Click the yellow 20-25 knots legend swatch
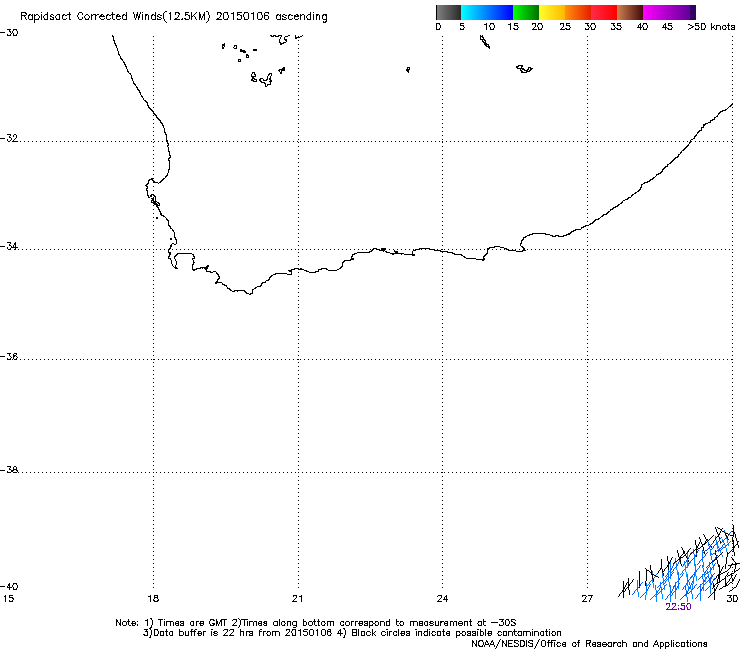 point(552,12)
